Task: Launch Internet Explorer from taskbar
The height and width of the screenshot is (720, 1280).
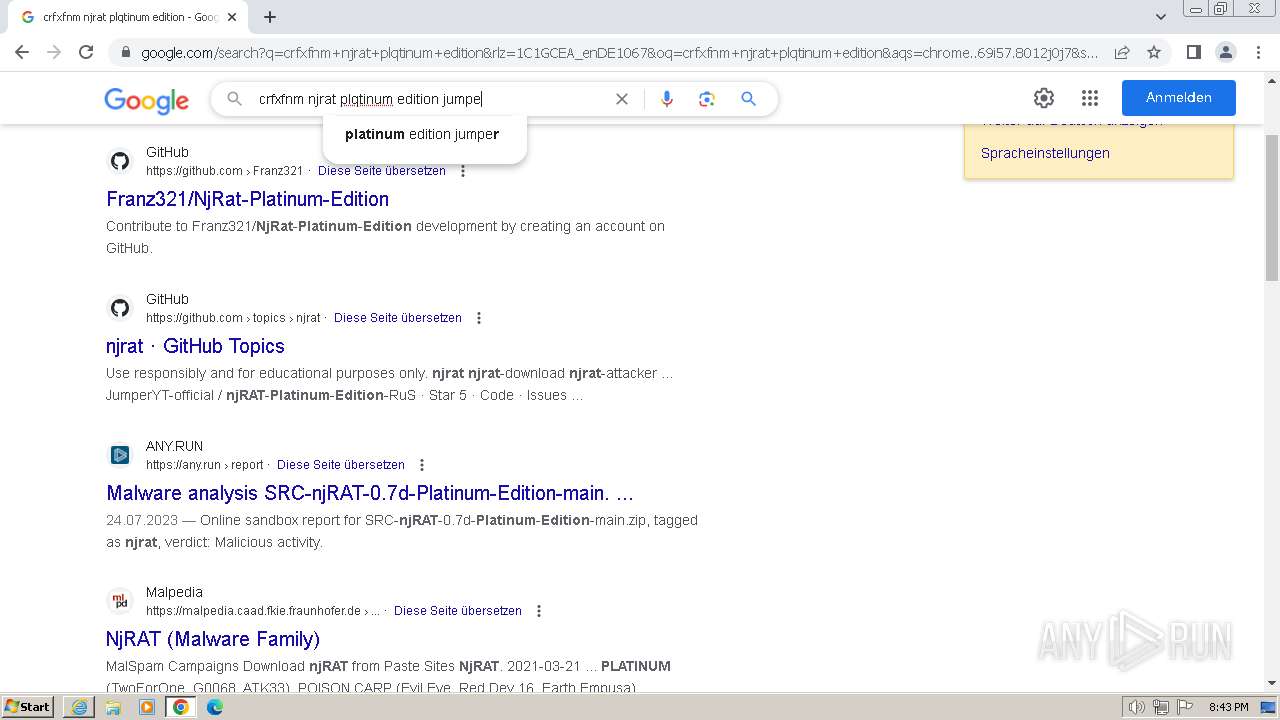Action: coord(79,707)
